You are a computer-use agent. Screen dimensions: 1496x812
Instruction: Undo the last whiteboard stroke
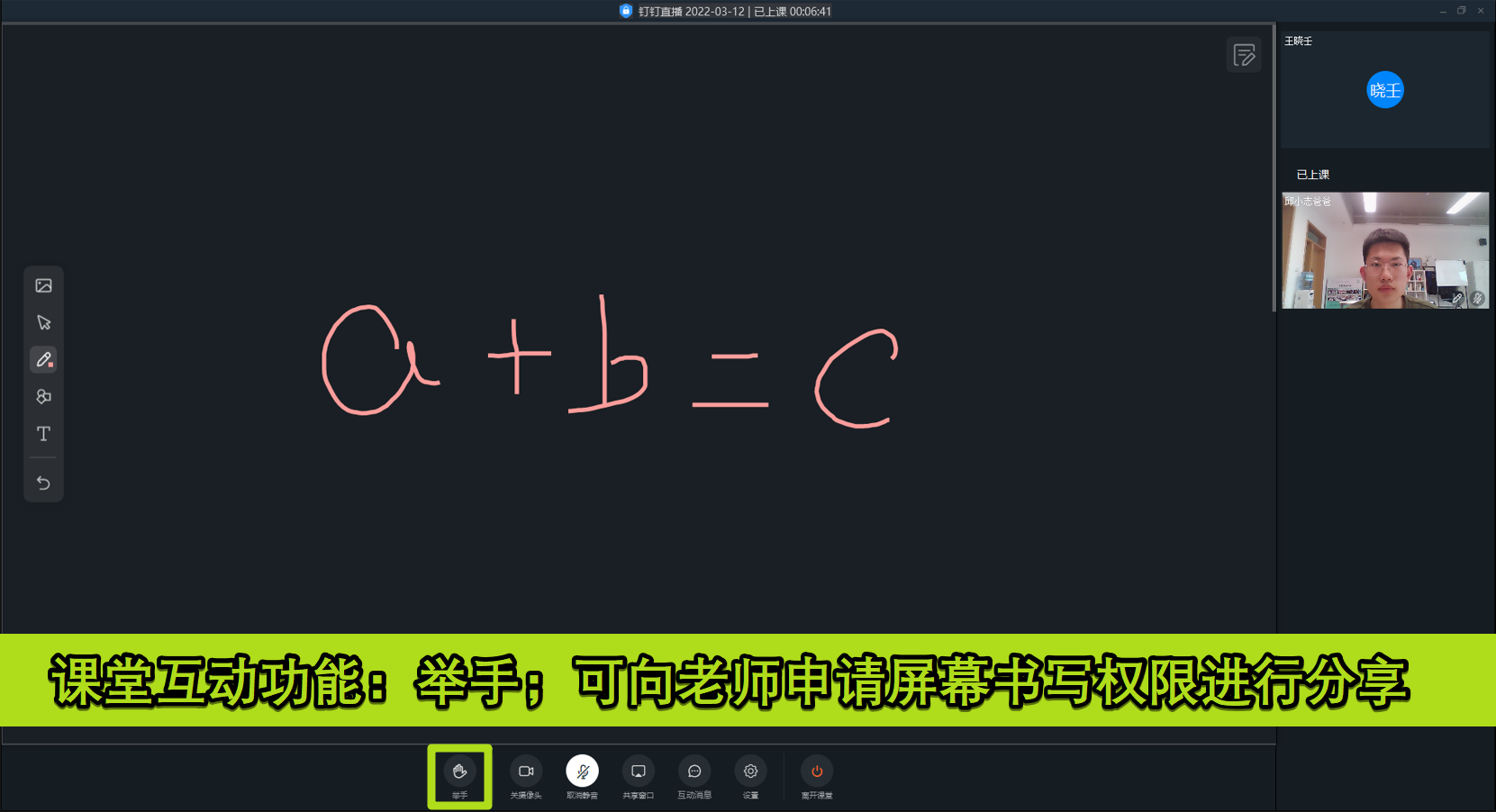coord(43,483)
